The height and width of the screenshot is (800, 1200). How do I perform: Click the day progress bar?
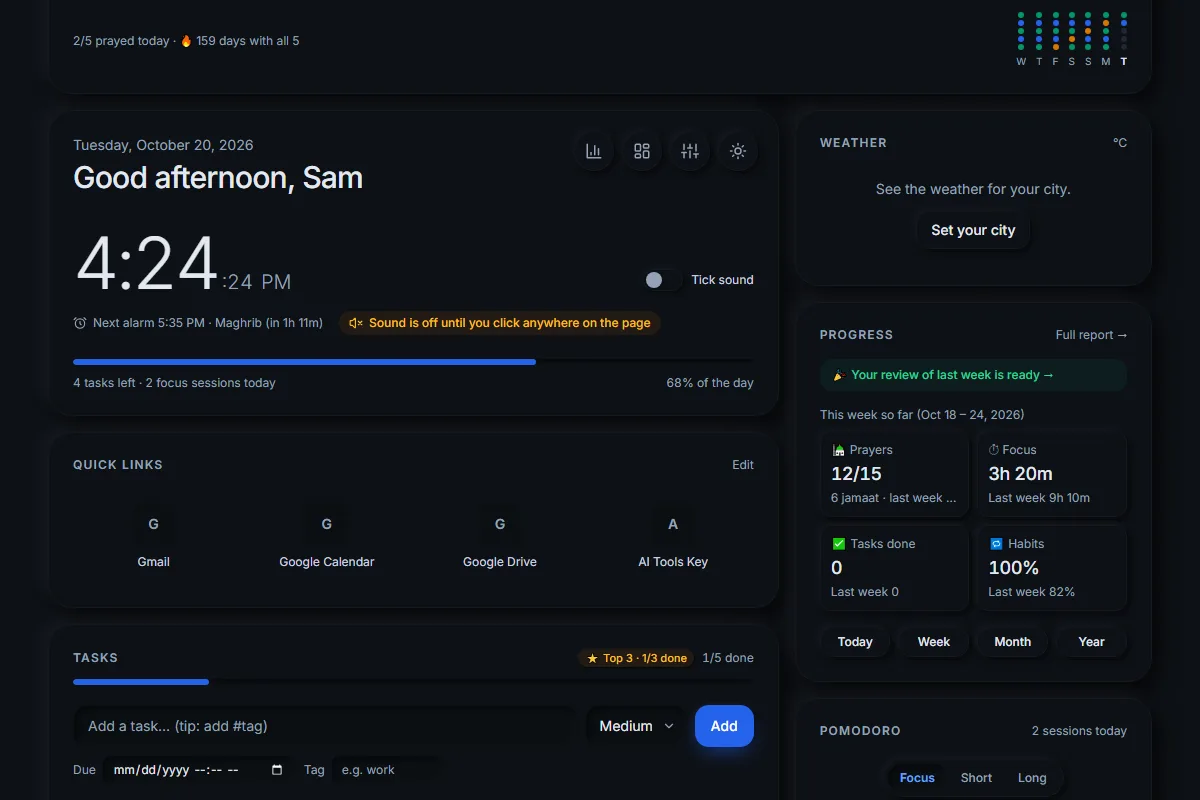point(413,362)
